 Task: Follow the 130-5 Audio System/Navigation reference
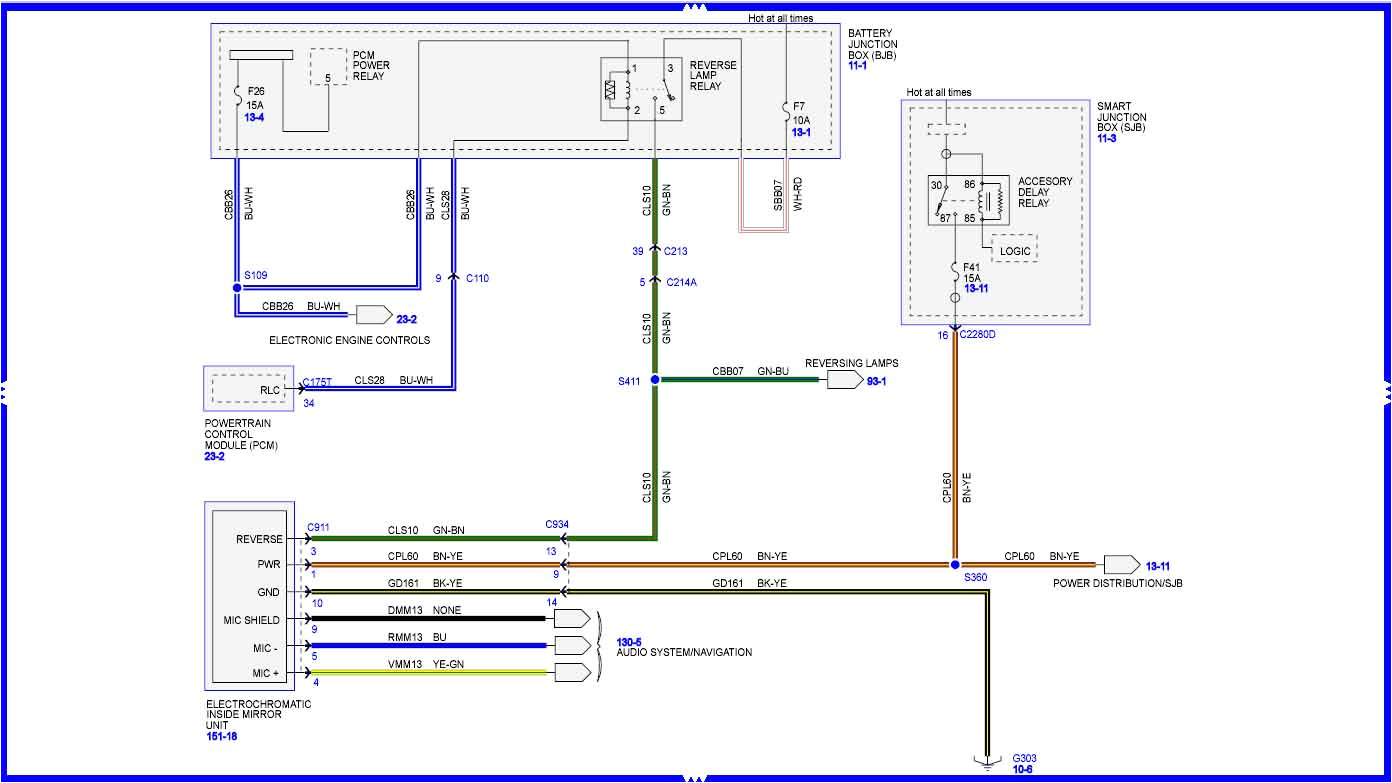pyautogui.click(x=629, y=641)
